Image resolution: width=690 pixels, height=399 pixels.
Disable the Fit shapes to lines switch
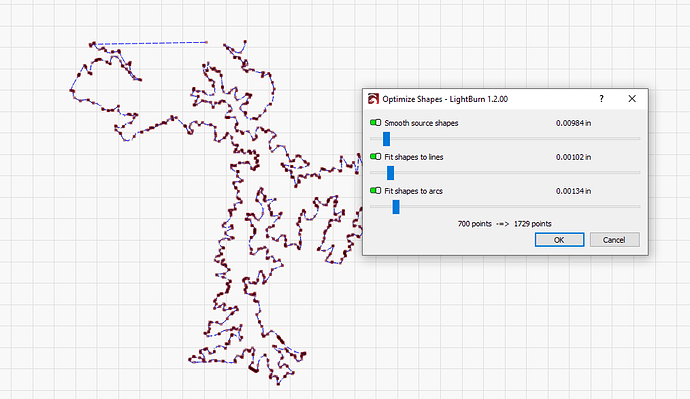point(375,157)
